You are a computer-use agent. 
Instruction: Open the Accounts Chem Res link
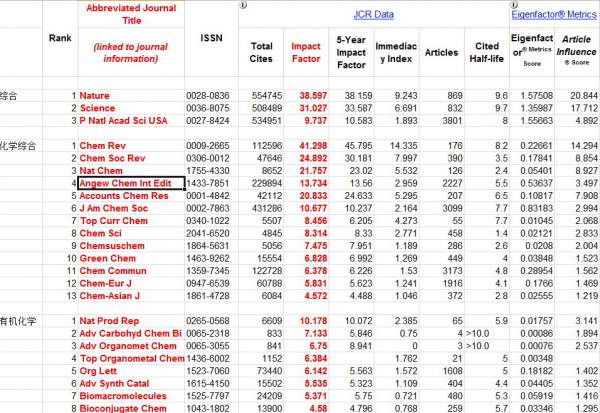(x=124, y=196)
